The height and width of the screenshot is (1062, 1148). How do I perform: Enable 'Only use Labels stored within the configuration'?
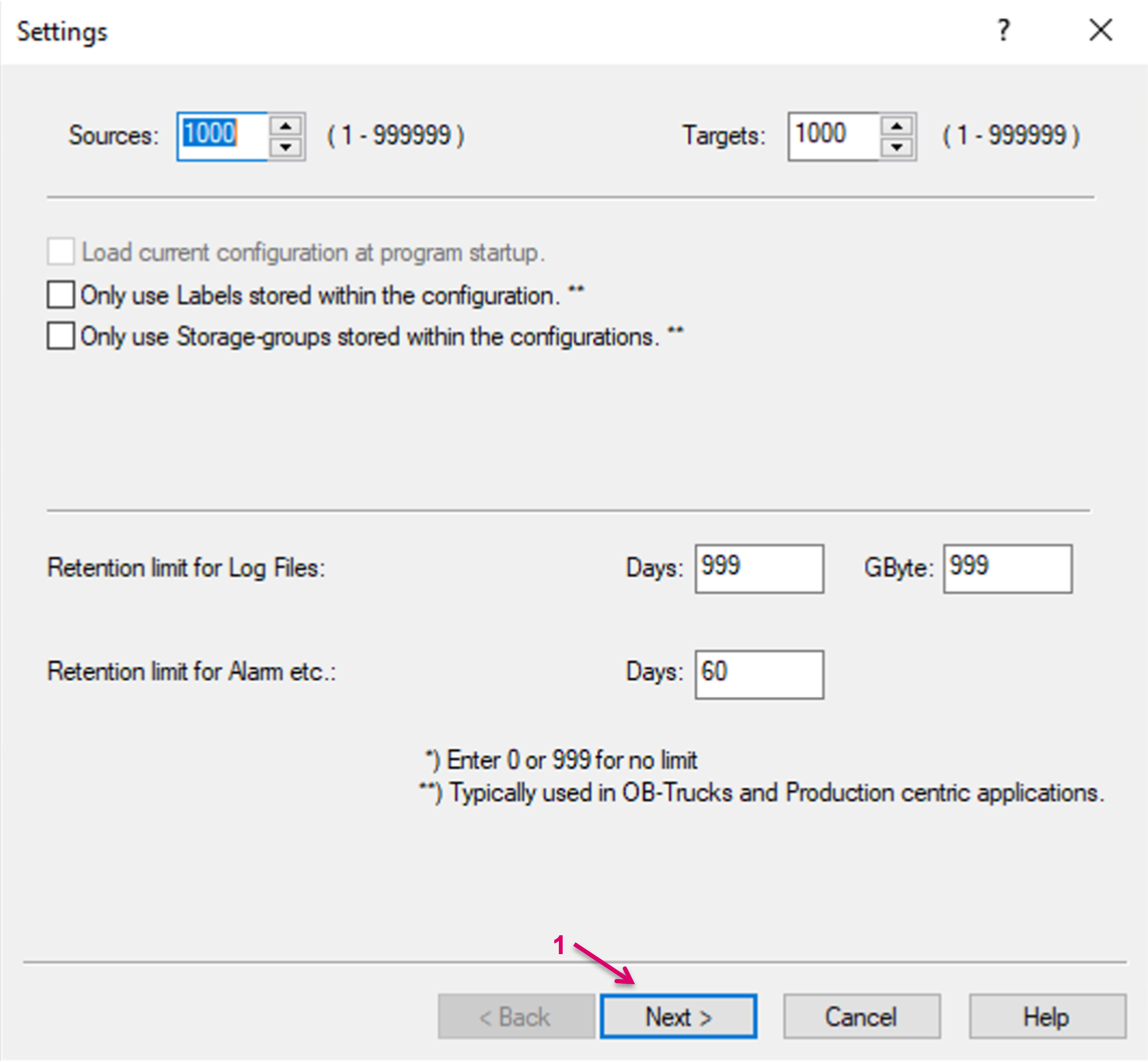tap(61, 295)
